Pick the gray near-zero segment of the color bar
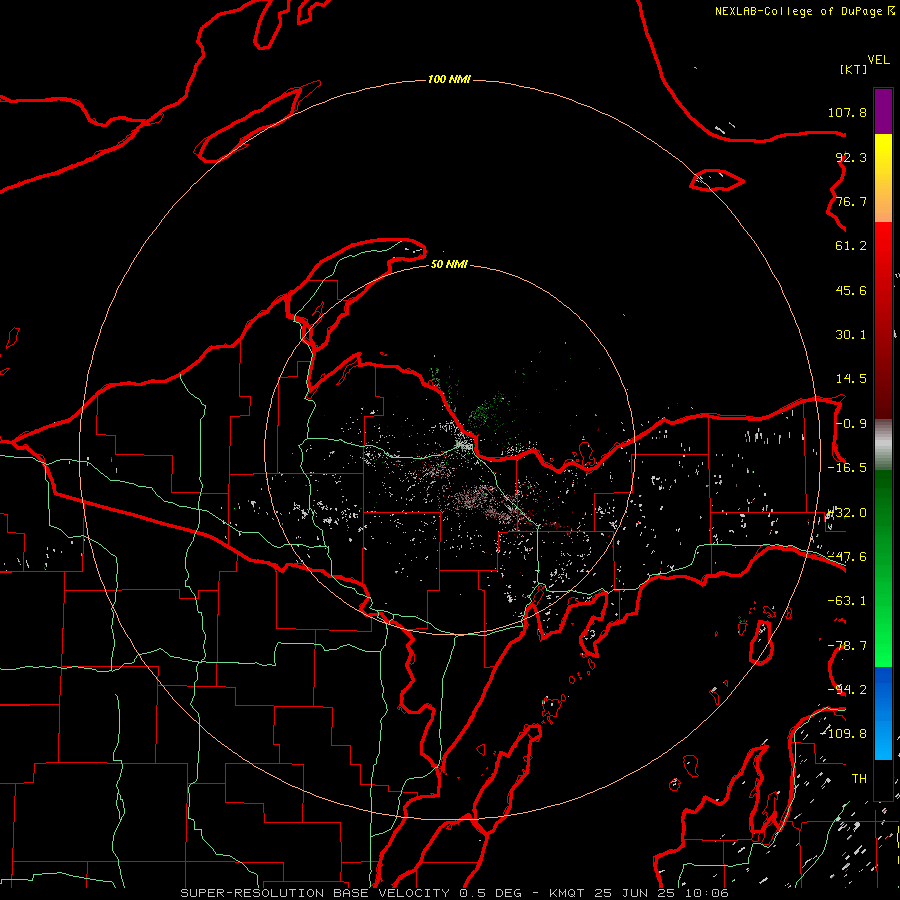 pyautogui.click(x=883, y=444)
